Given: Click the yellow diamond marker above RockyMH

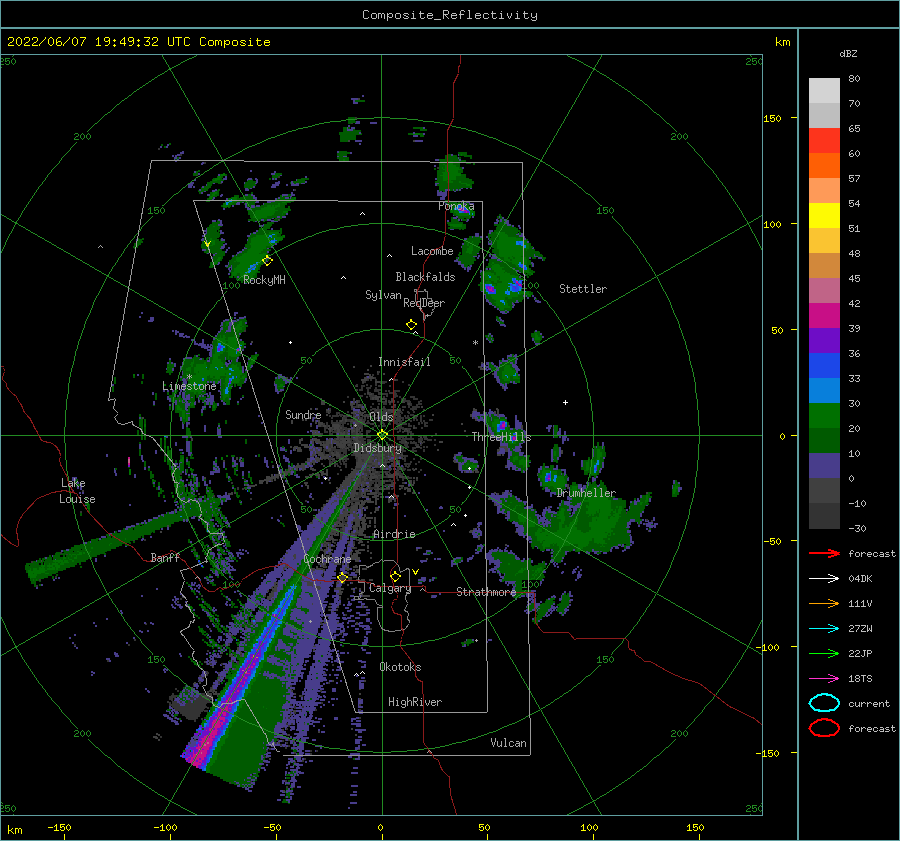Looking at the screenshot, I should [x=267, y=261].
